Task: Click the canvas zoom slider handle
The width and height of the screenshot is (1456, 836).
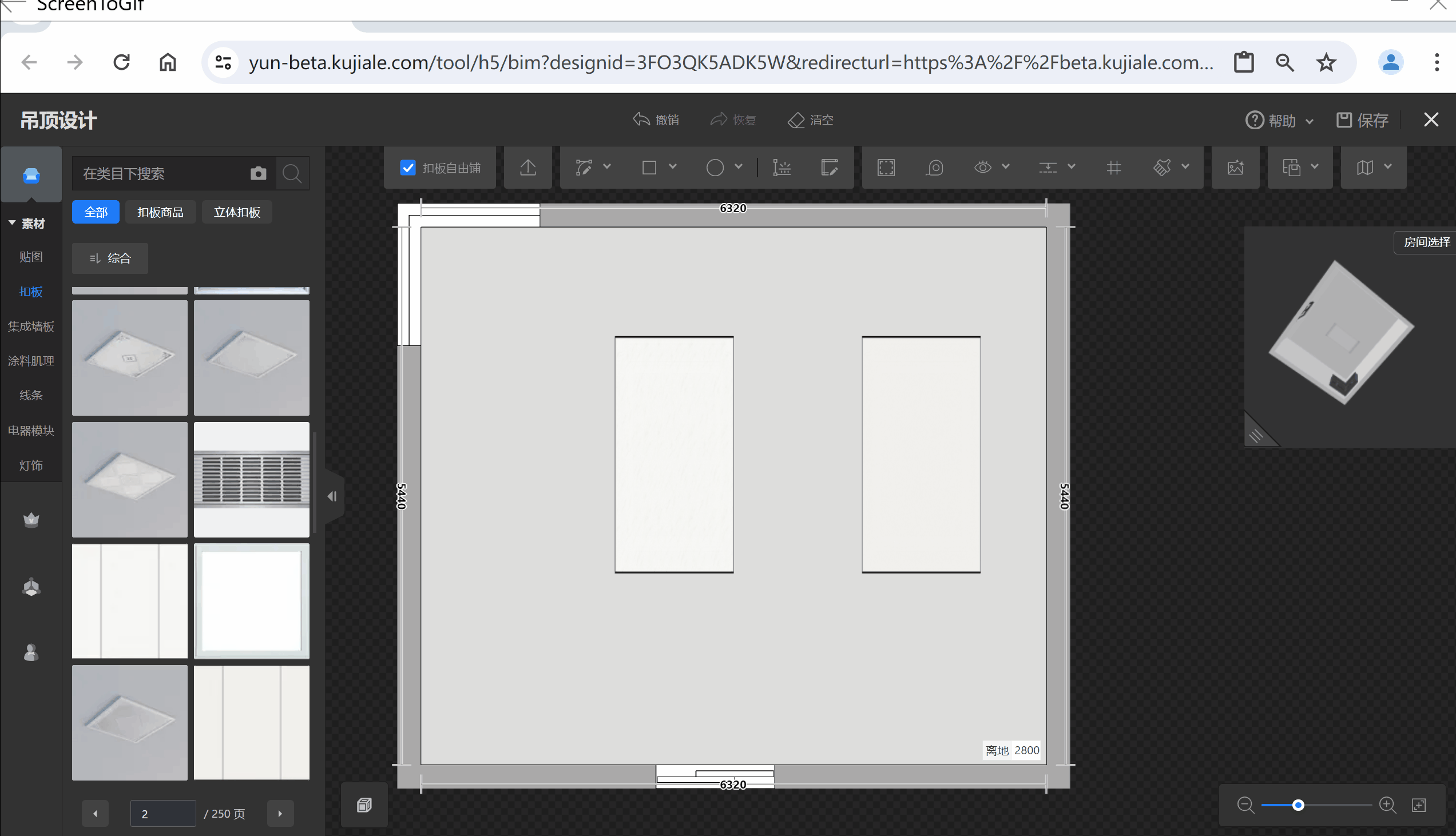Action: pos(1298,805)
